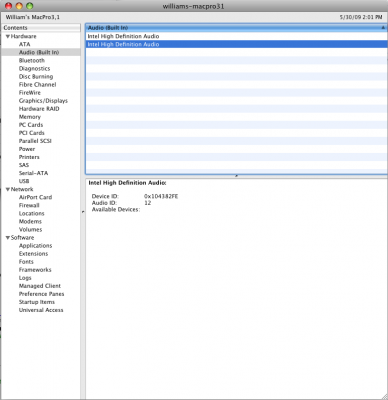Show Memory information
388x400 pixels.
click(30, 117)
